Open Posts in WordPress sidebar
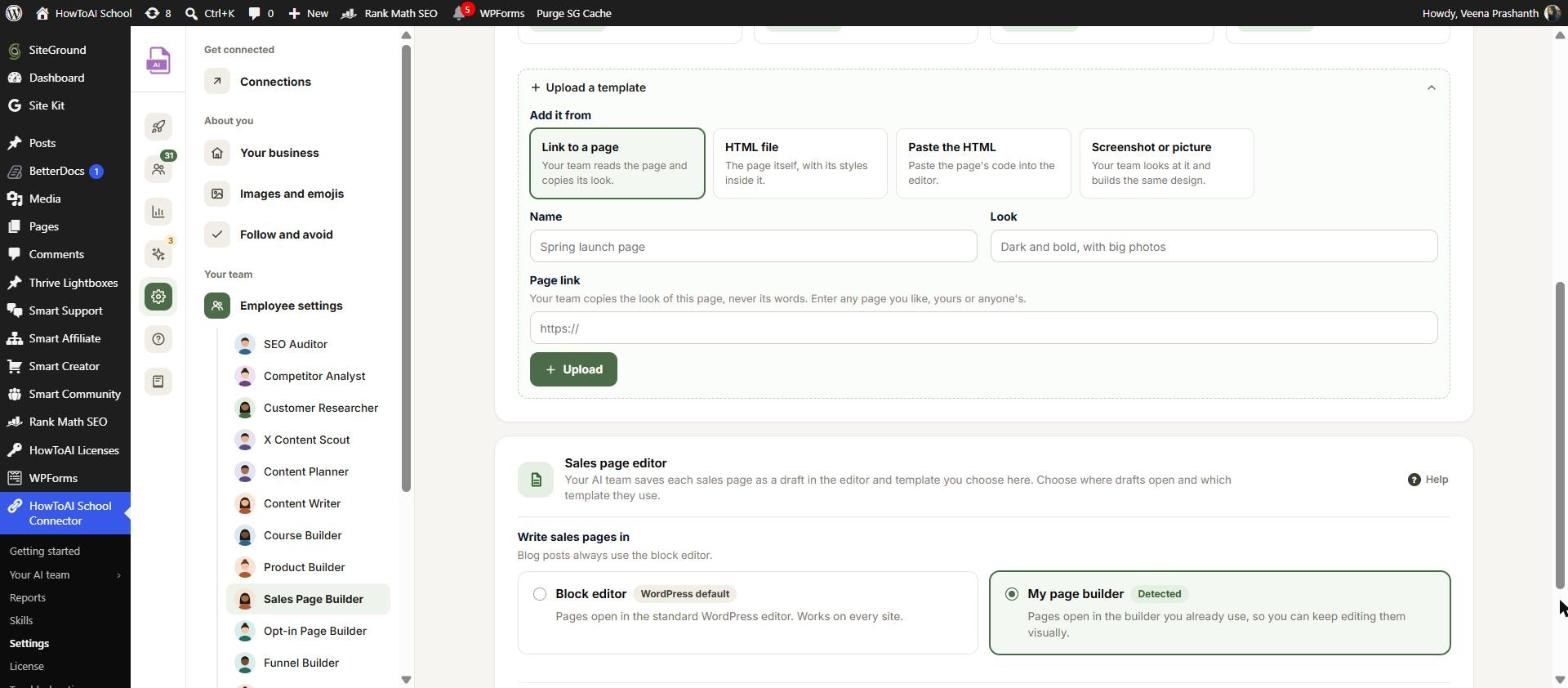The image size is (1568, 688). [65, 144]
